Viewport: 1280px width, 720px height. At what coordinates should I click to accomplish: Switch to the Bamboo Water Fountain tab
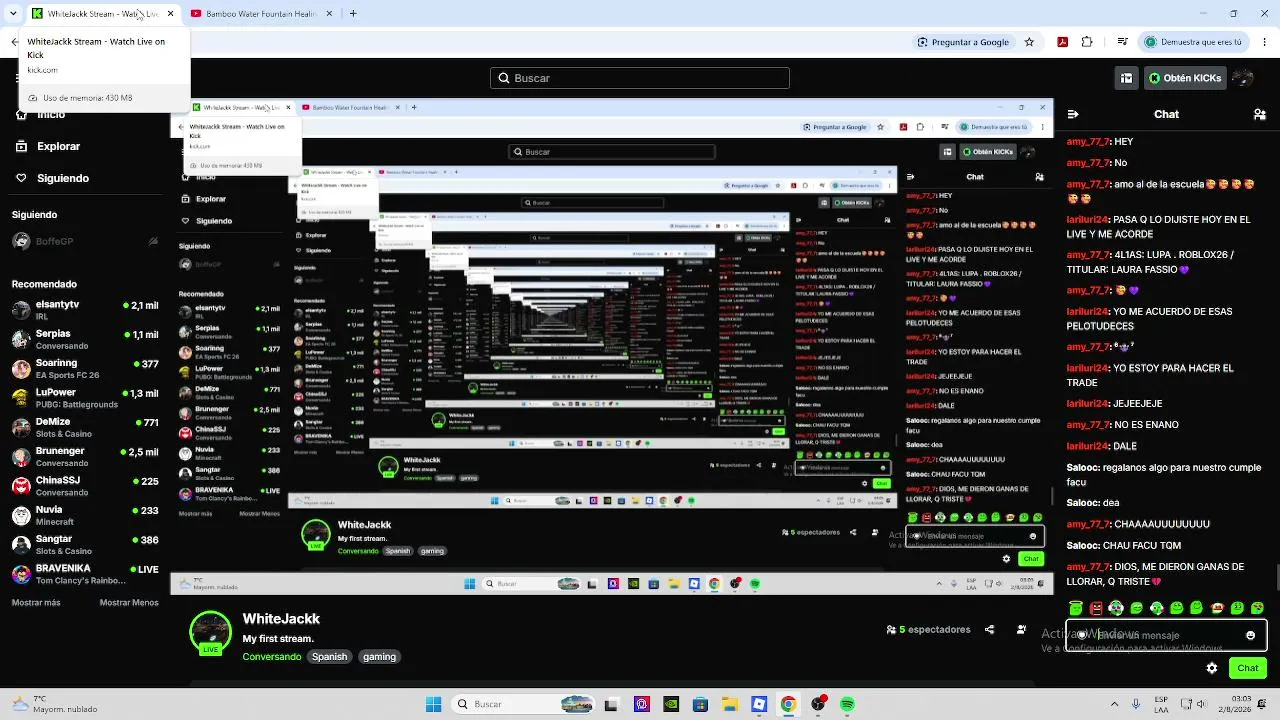[x=260, y=14]
